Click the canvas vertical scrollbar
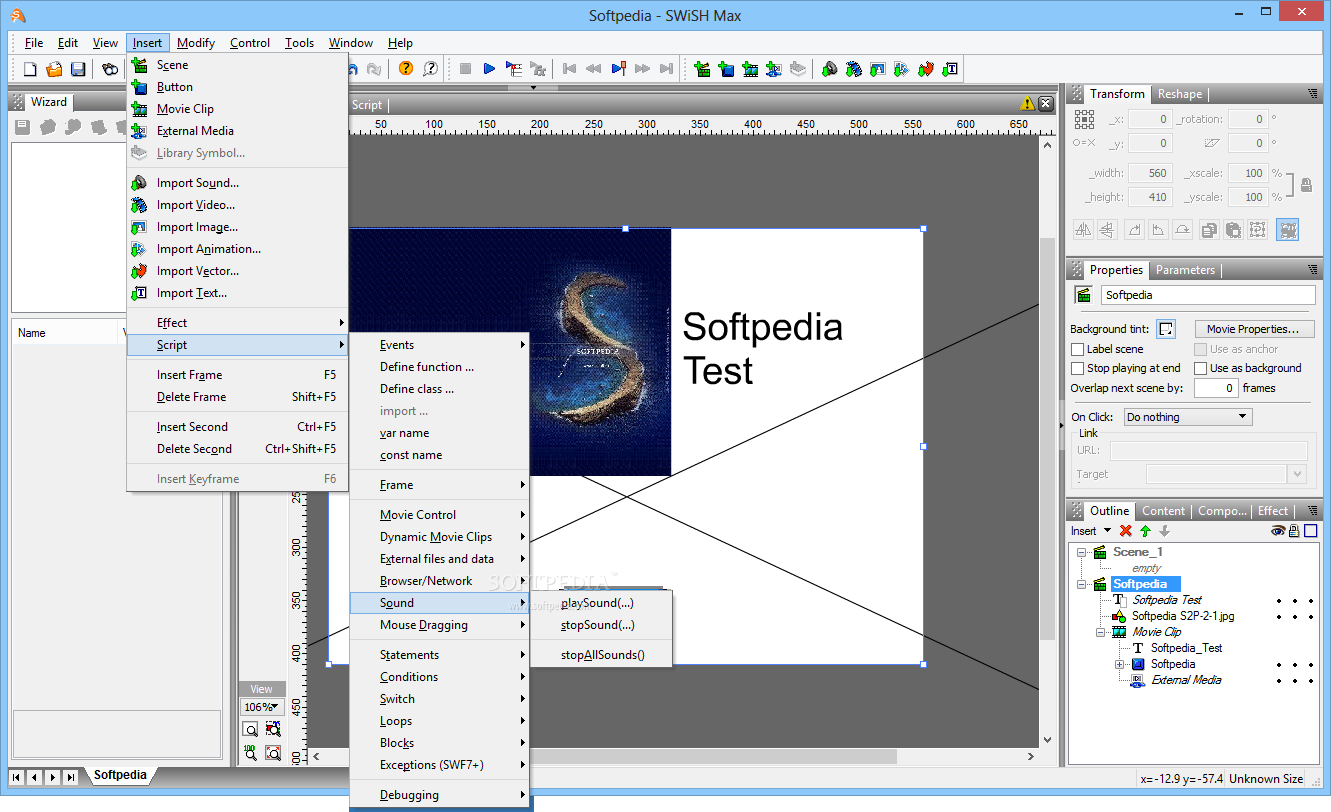Screen dimensions: 1331x812 click(x=1048, y=441)
